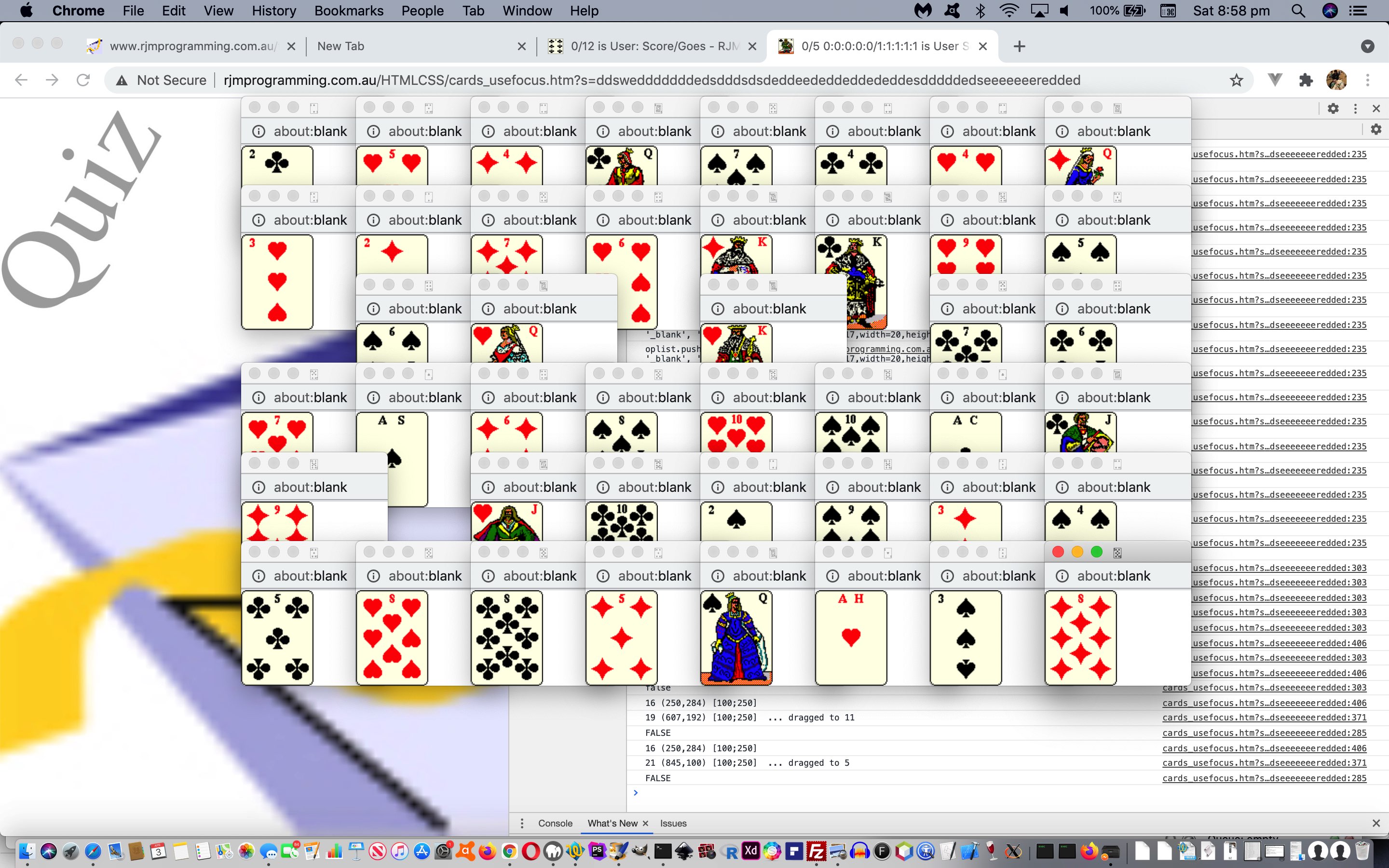1389x868 pixels.
Task: Click site info icon in 5 of Clubs popup
Action: coord(259,576)
